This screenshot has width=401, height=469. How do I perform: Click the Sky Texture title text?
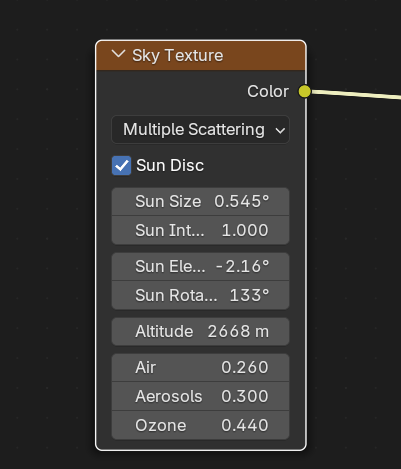[177, 55]
